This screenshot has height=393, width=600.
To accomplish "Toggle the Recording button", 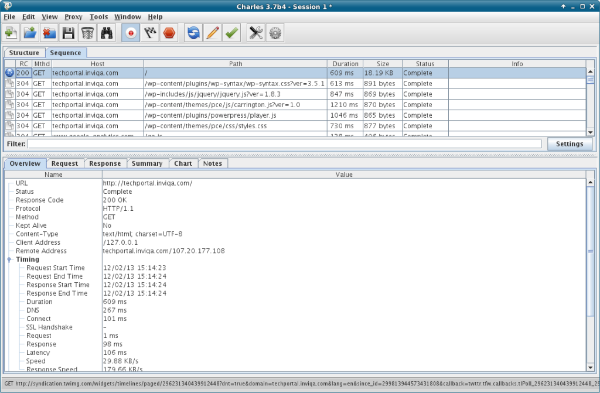I will click(130, 33).
